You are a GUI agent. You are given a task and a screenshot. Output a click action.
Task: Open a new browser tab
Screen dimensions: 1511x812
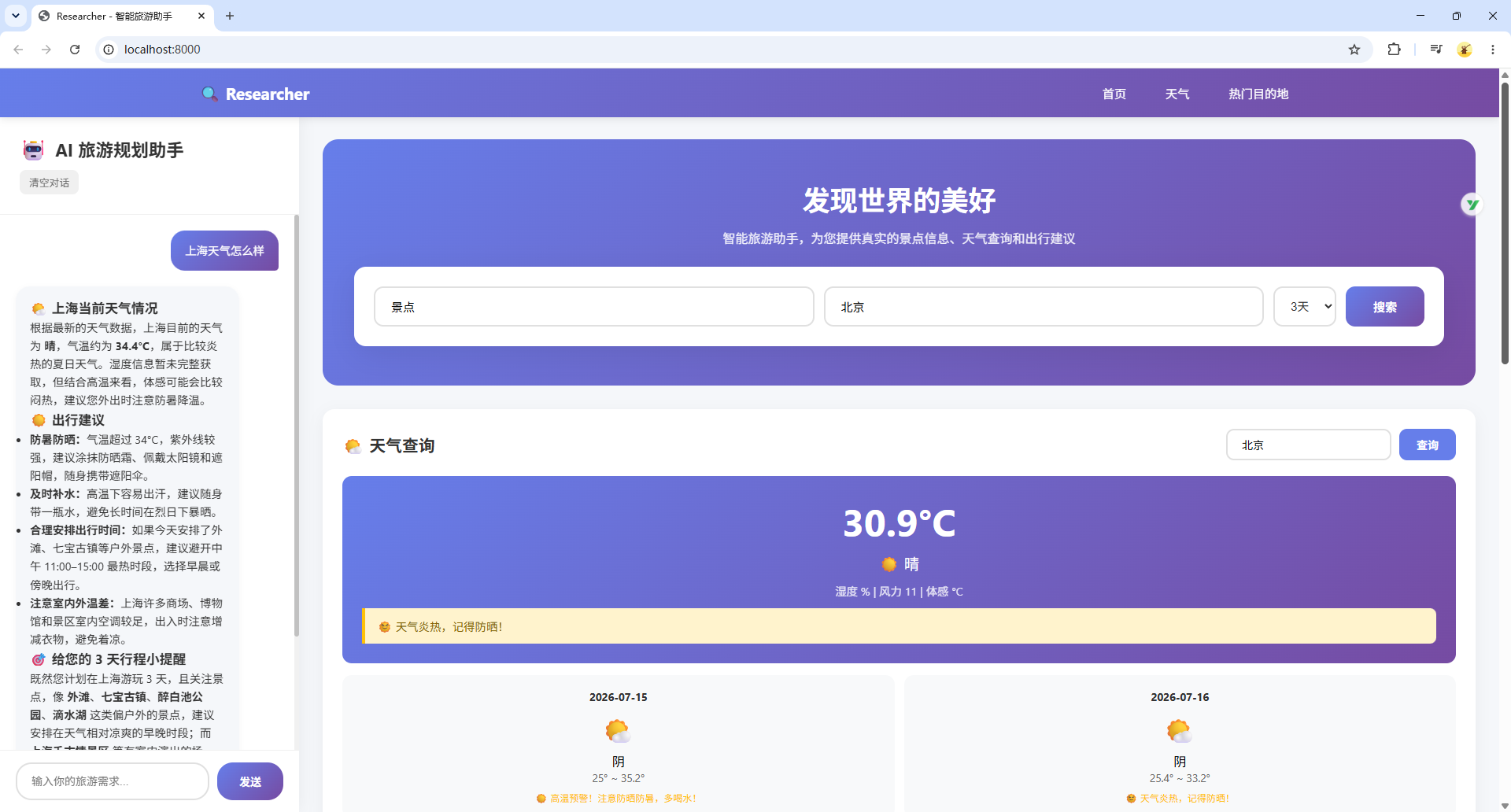(230, 16)
